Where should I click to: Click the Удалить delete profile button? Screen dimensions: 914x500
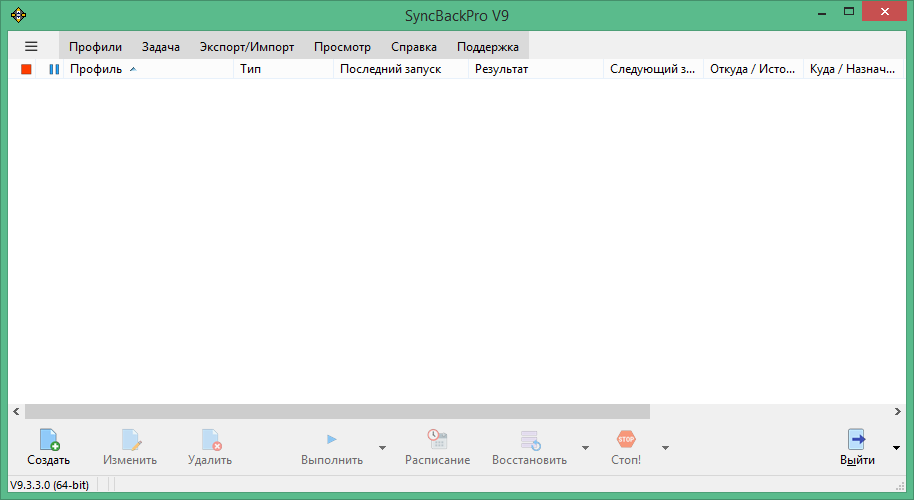[x=210, y=448]
